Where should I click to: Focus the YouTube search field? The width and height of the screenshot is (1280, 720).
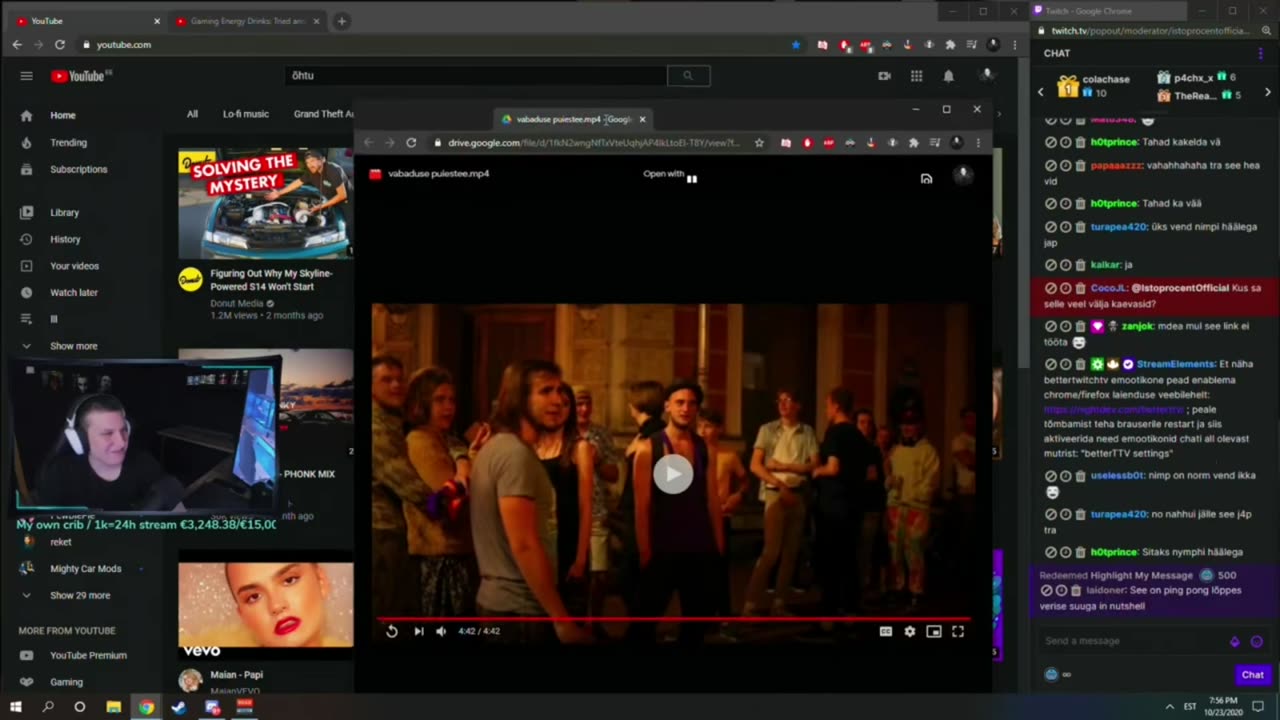coord(476,75)
